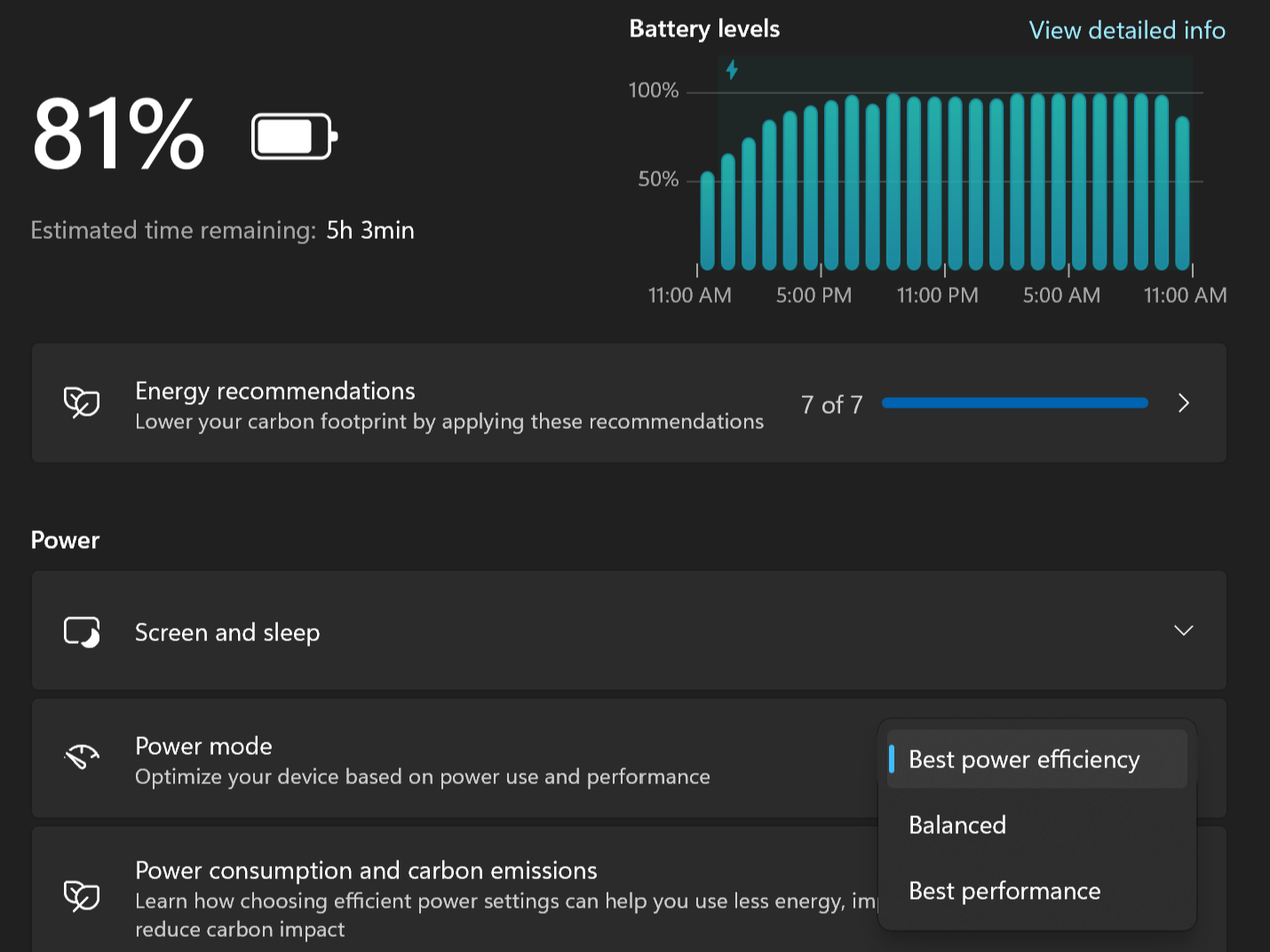Open Energy recommendations with the right chevron
This screenshot has height=952, width=1270.
(x=1183, y=403)
